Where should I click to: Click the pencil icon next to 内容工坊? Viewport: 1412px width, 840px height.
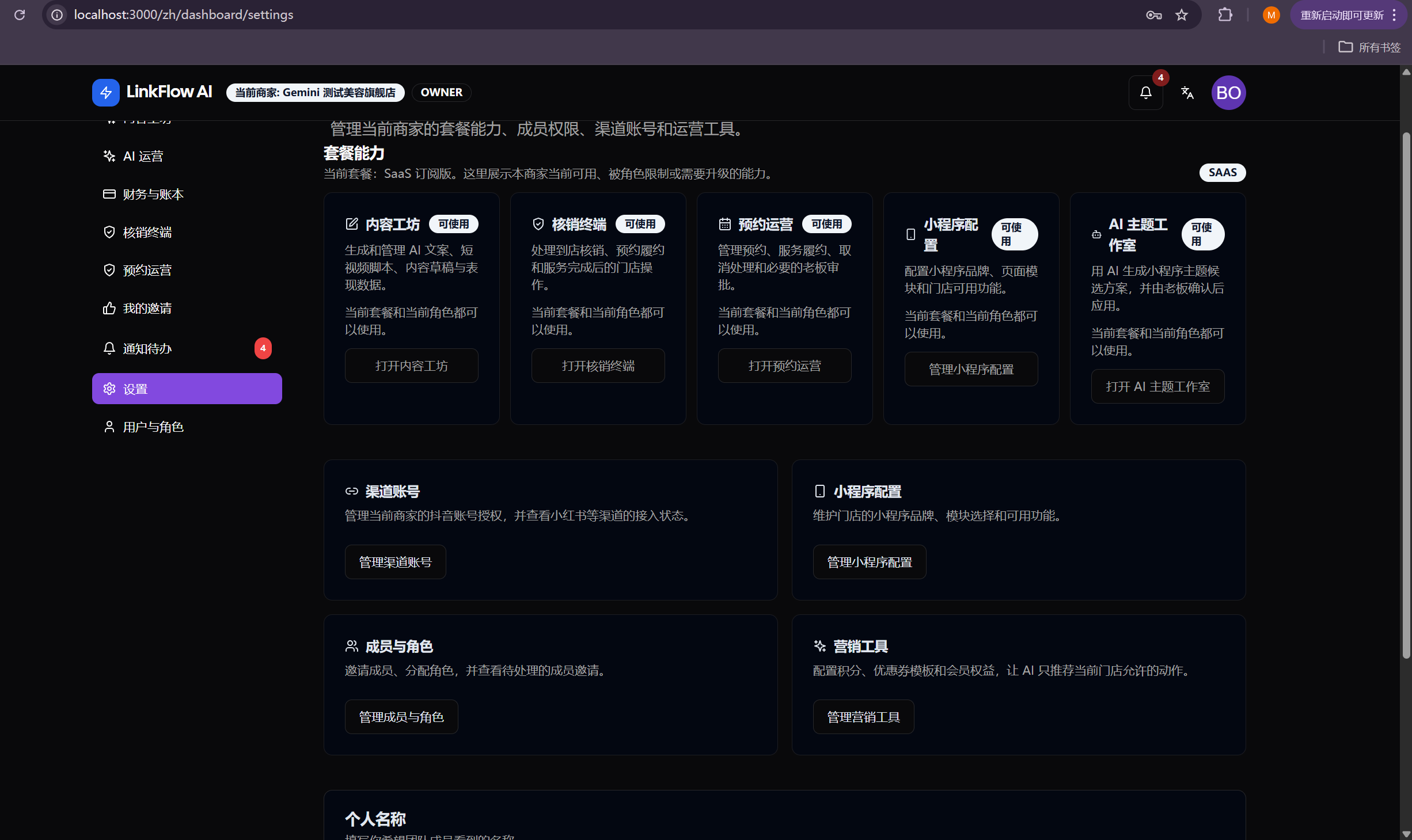click(352, 224)
